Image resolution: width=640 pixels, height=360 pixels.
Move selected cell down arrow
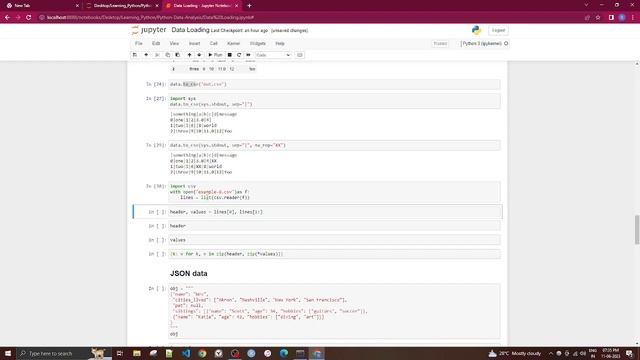(x=199, y=55)
